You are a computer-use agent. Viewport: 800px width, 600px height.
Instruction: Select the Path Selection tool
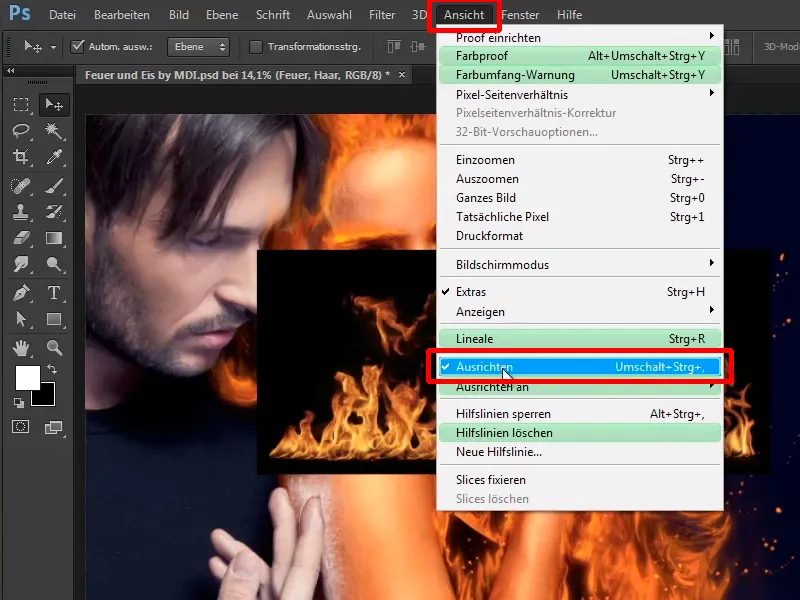pos(21,319)
